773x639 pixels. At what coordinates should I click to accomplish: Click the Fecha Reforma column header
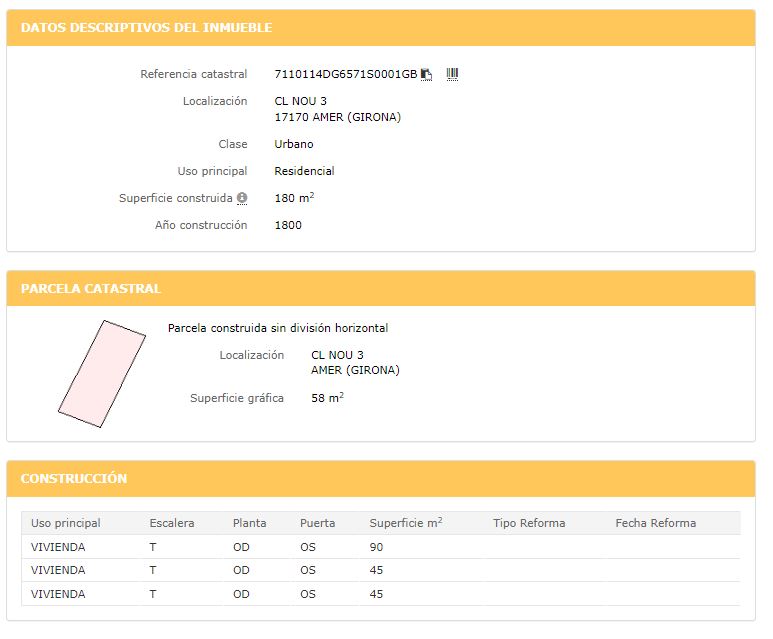pyautogui.click(x=656, y=523)
